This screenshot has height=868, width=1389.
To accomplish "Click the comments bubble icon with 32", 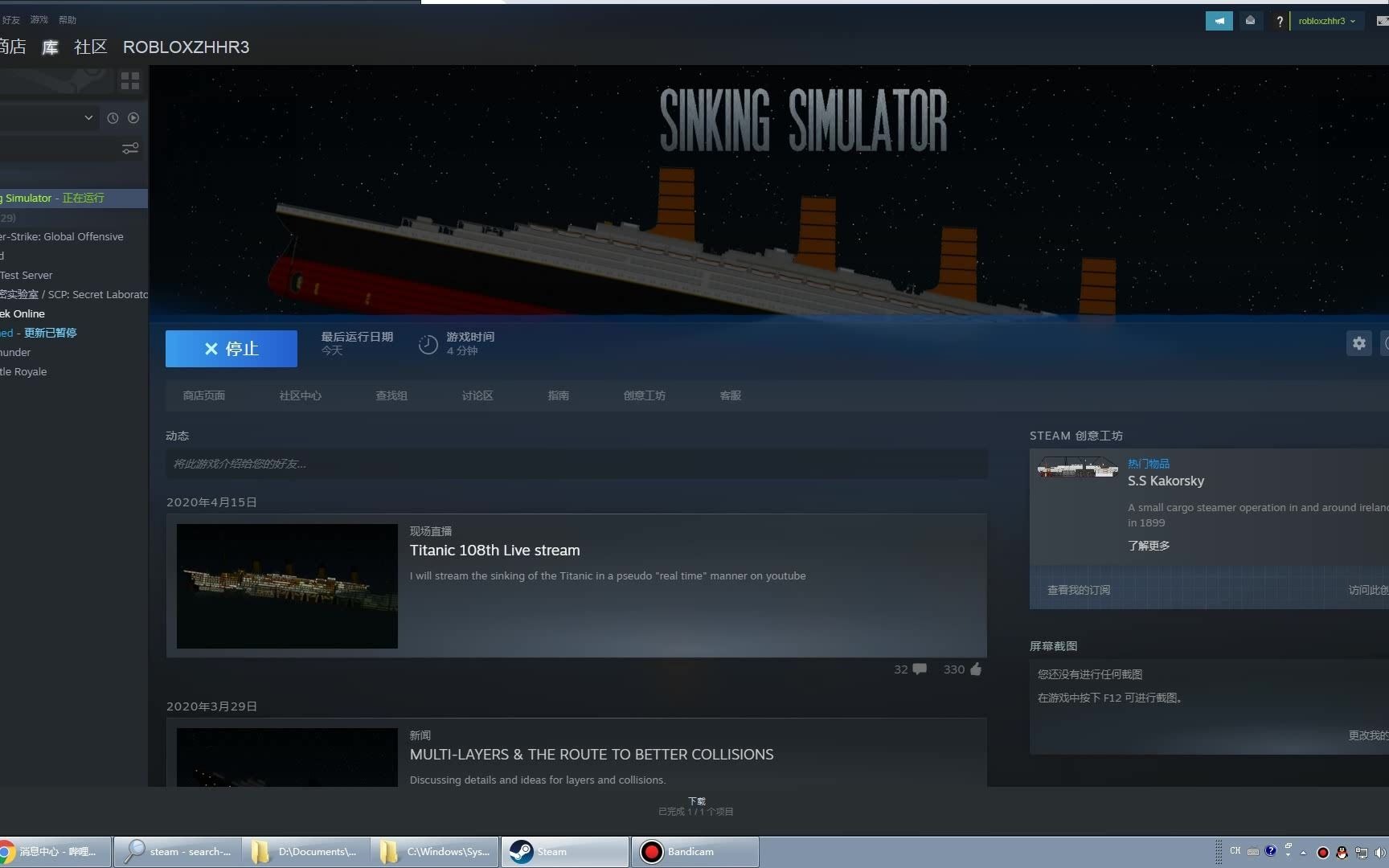I will 920,669.
